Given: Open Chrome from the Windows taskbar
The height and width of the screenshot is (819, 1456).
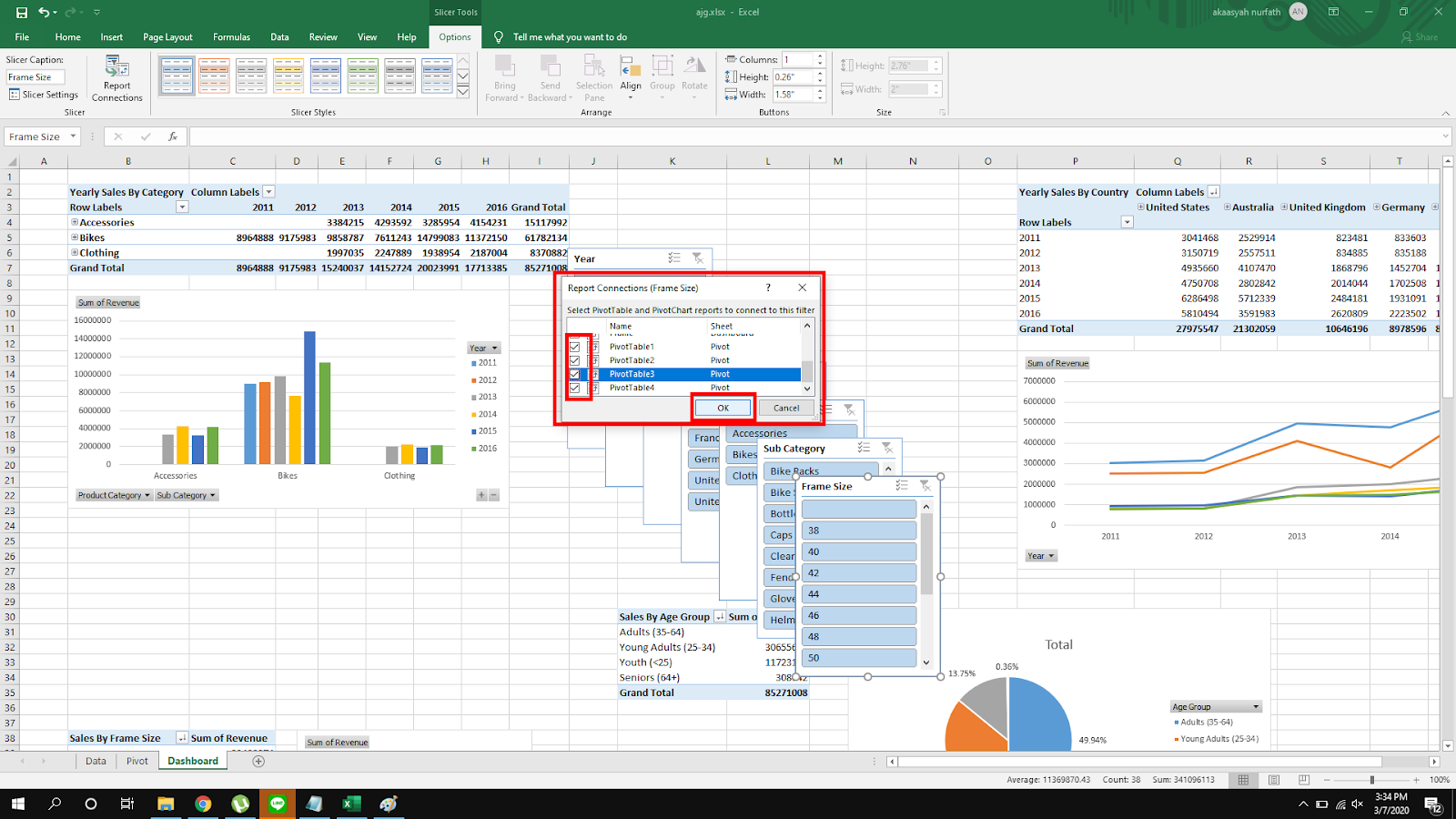Looking at the screenshot, I should click(x=203, y=804).
